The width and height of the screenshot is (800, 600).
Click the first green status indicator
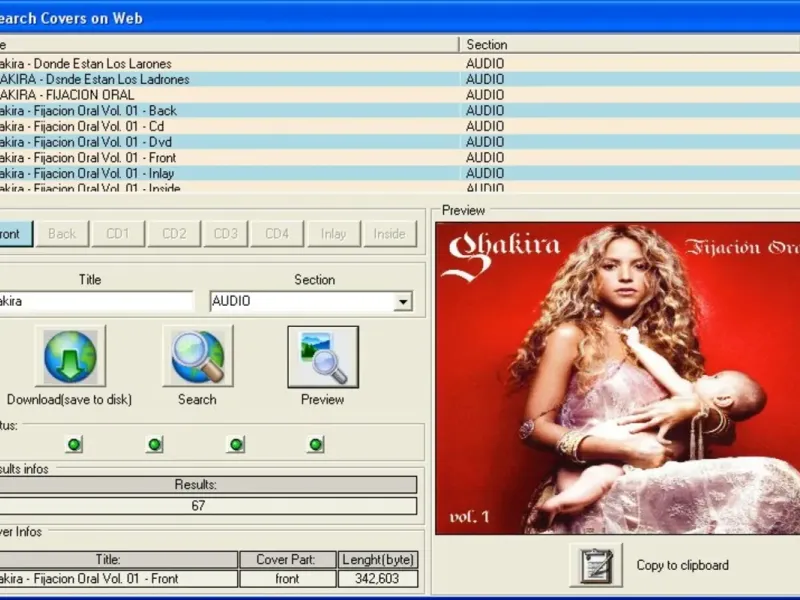click(x=74, y=444)
